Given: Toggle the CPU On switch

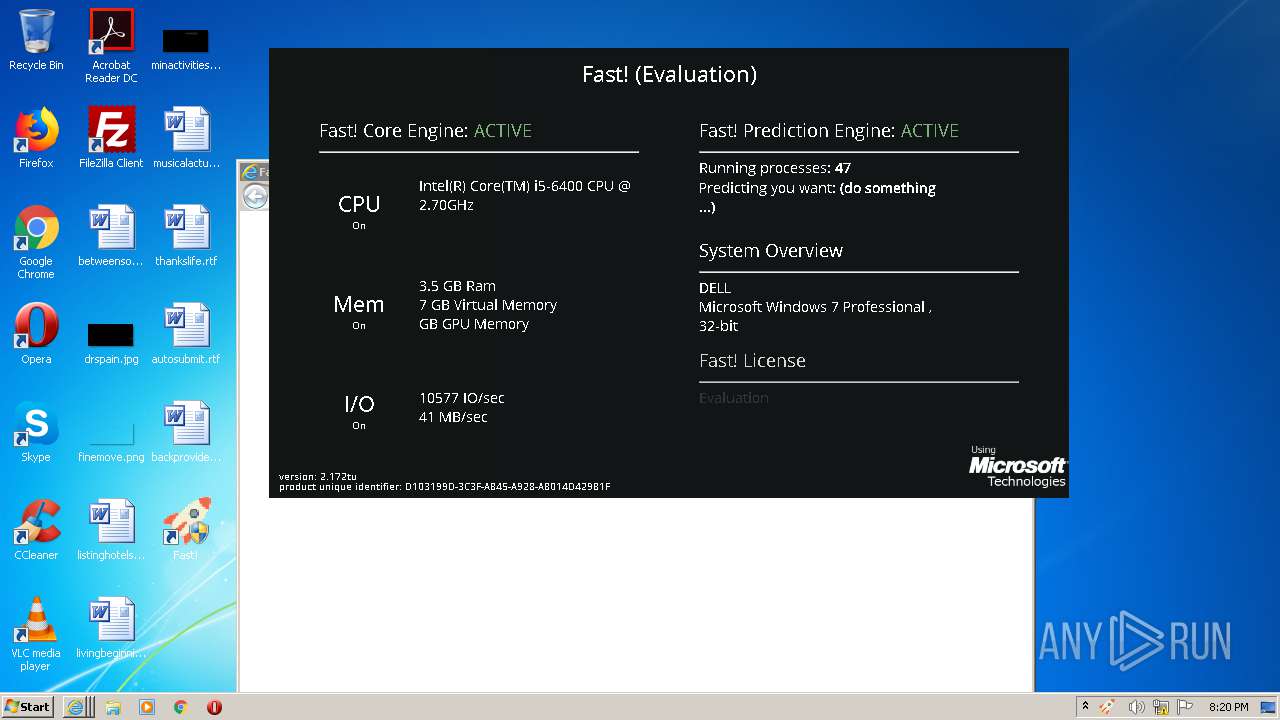Looking at the screenshot, I should [x=359, y=226].
